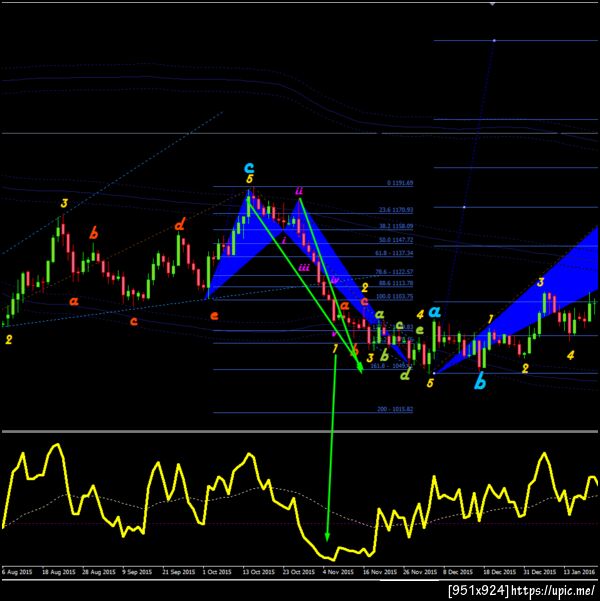The width and height of the screenshot is (600, 601).
Task: Click the large cyan b wave label
Action: (x=480, y=382)
